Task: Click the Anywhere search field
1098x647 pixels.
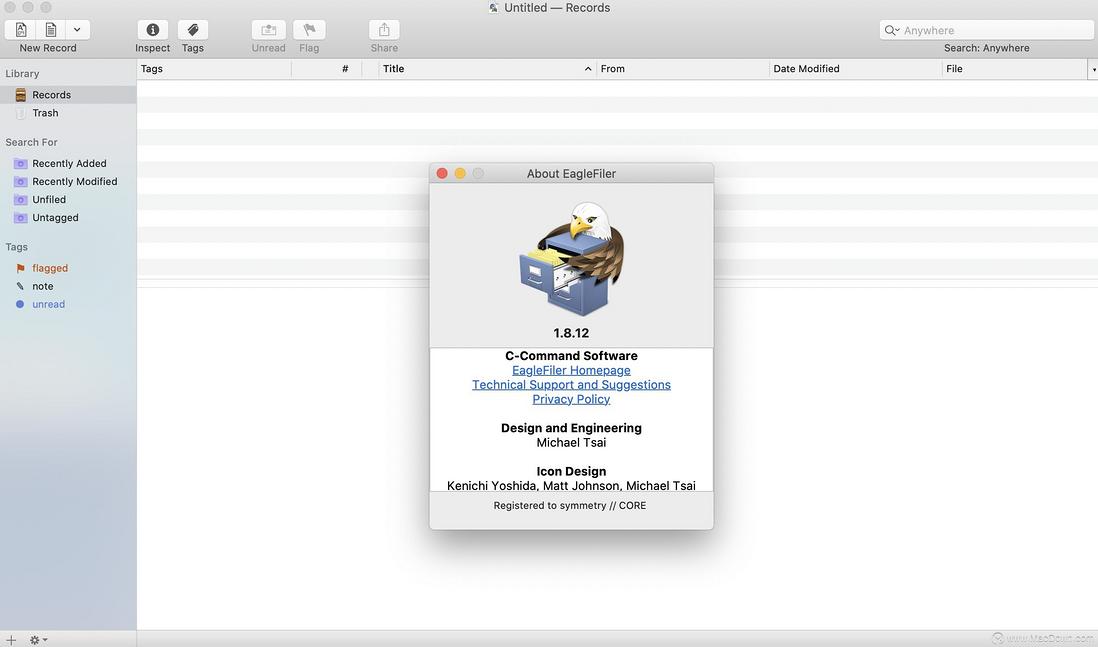Action: (986, 30)
